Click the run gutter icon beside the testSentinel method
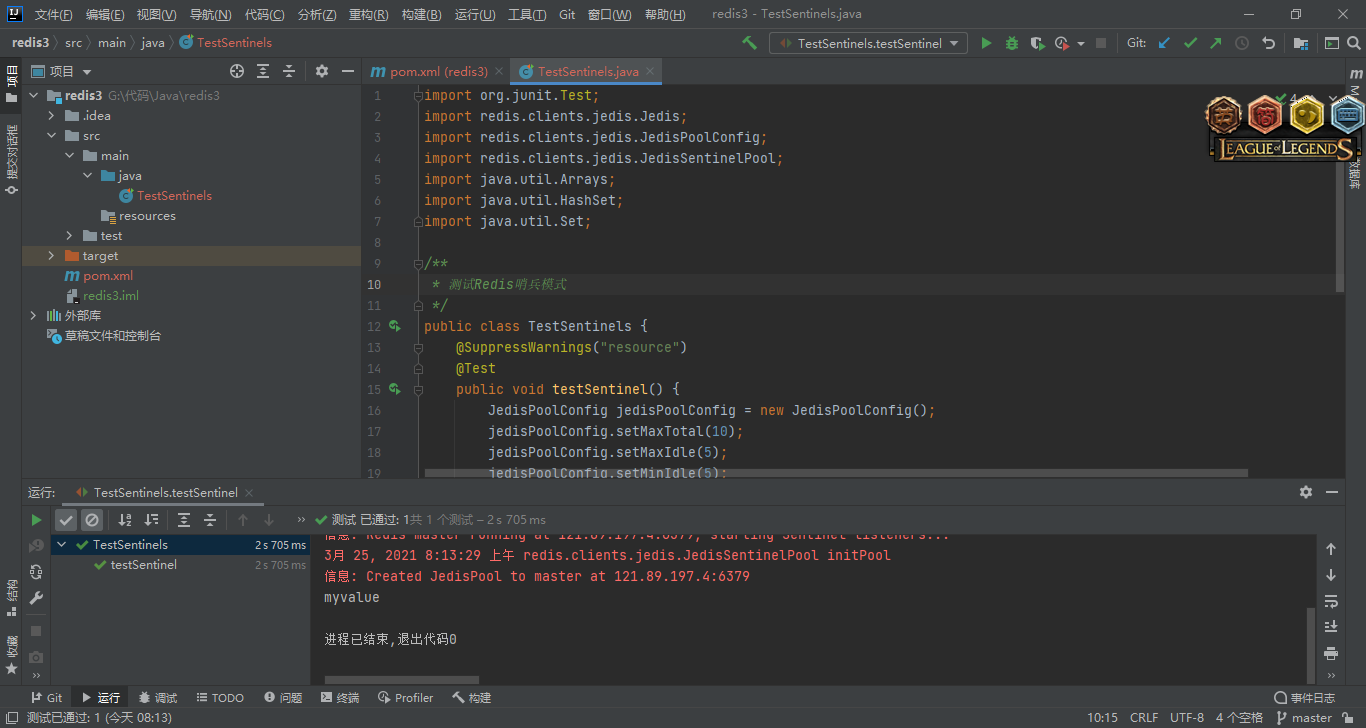The image size is (1366, 728). click(x=395, y=389)
